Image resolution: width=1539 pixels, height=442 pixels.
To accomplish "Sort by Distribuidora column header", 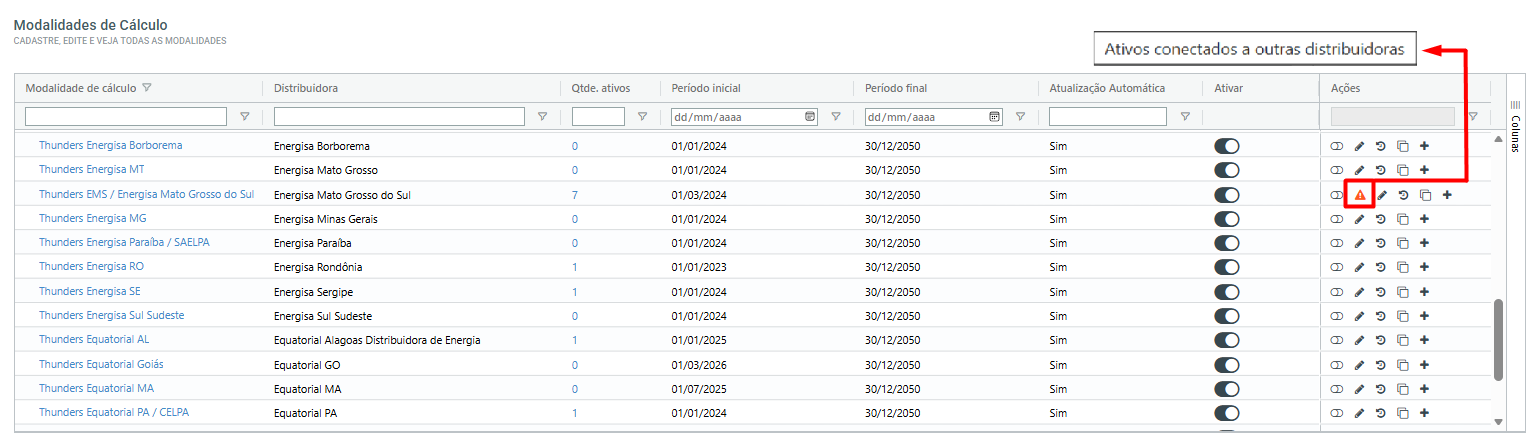I will (306, 88).
